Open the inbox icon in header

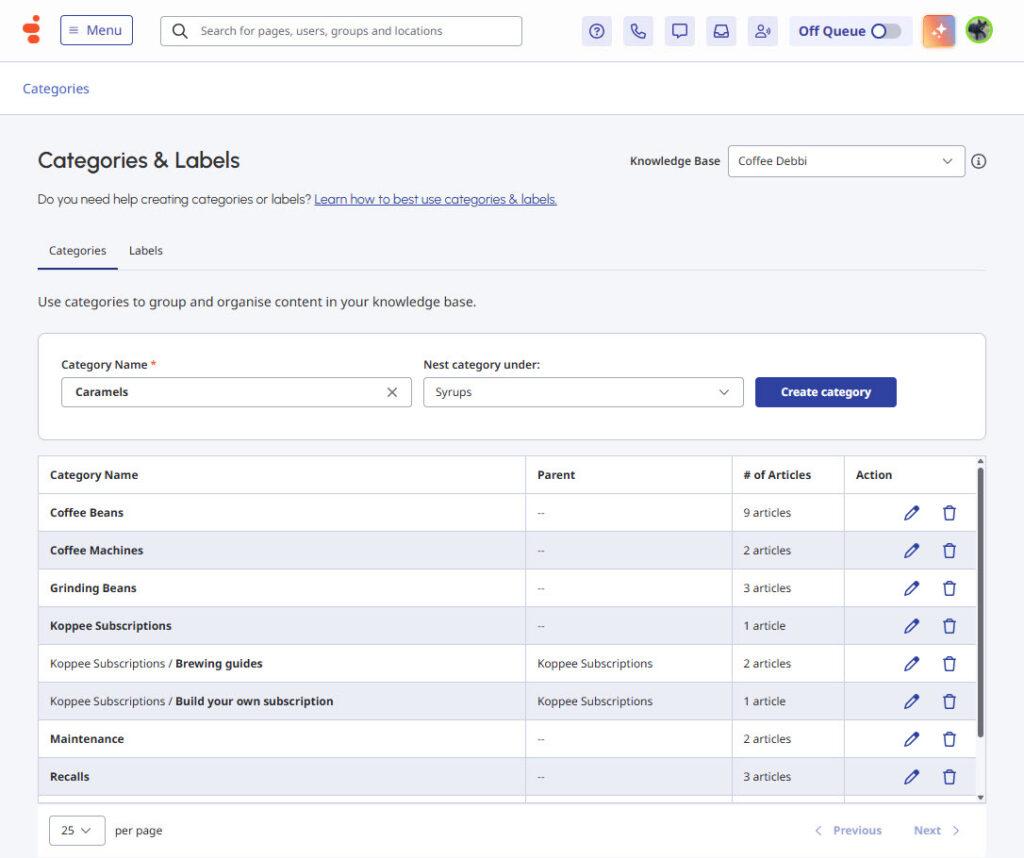point(721,31)
